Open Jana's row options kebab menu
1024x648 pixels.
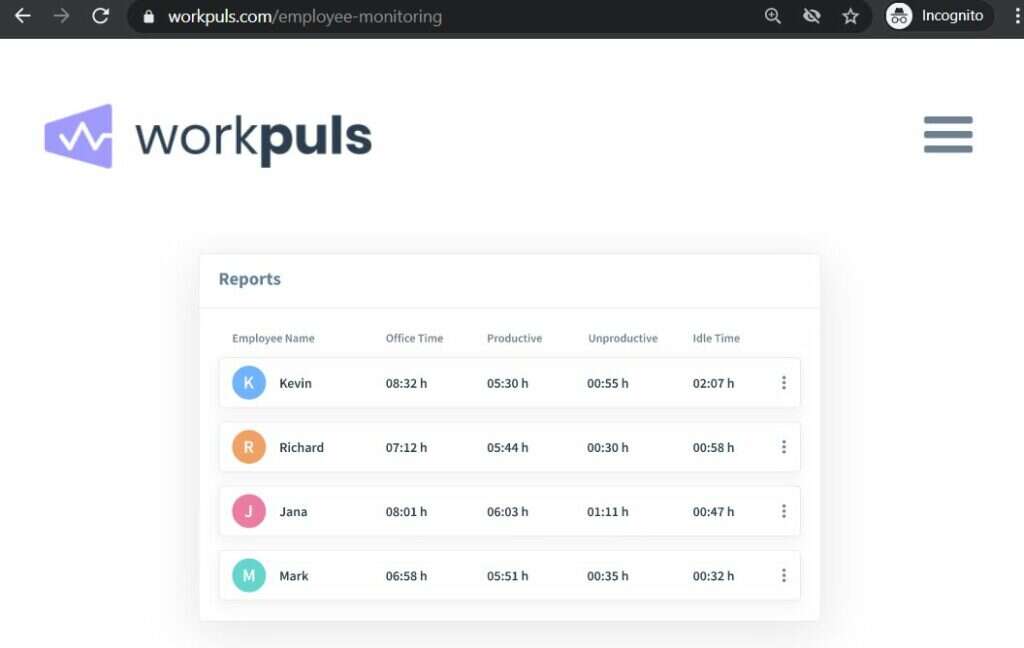[x=784, y=511]
